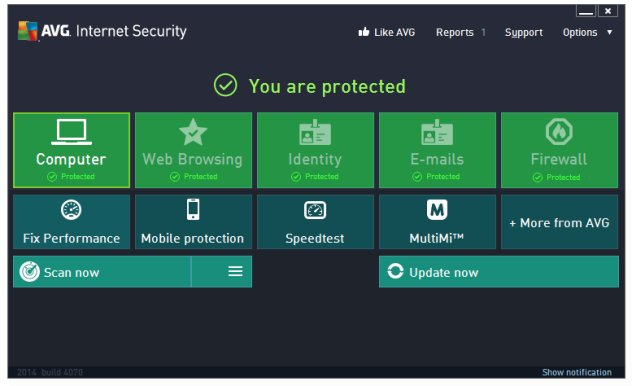Click the MultiMi label
632x386 pixels.
437,239
